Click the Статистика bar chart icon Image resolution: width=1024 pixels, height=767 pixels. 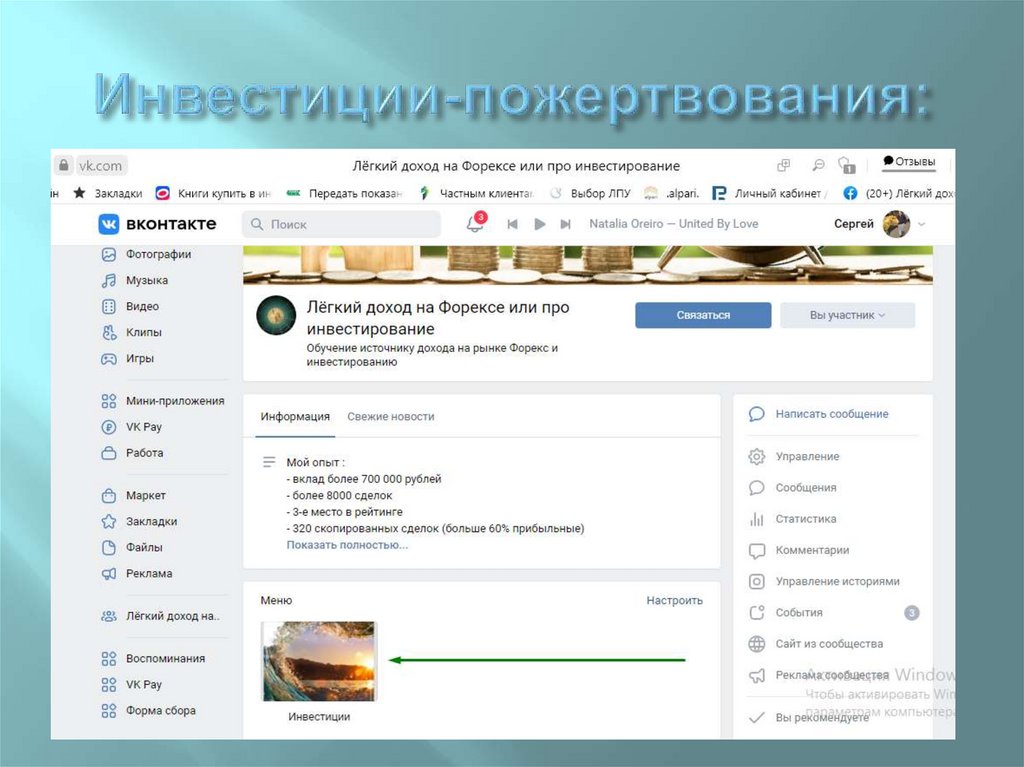[756, 519]
